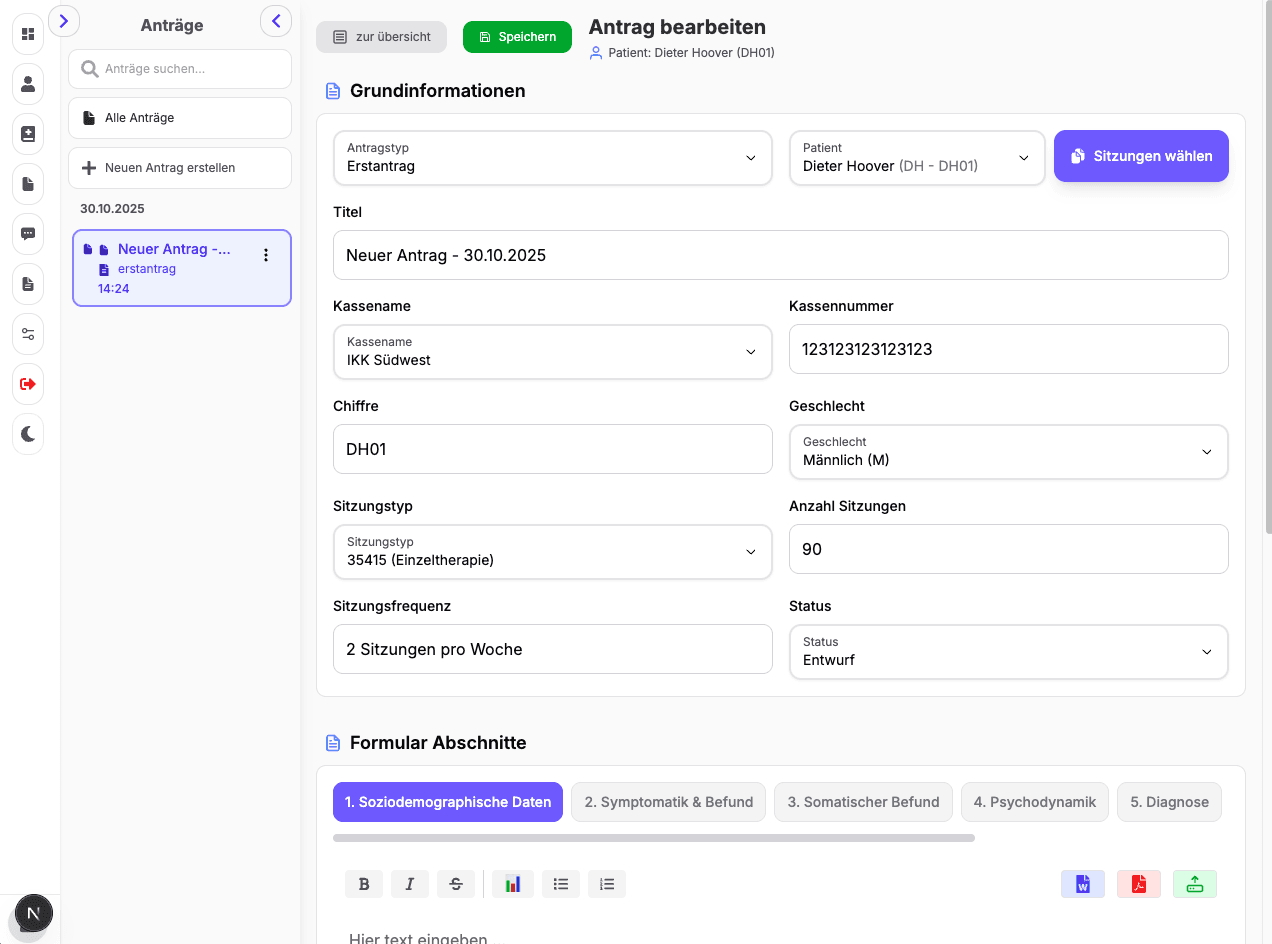The image size is (1272, 944).
Task: Export section as Word document
Action: pyautogui.click(x=1082, y=884)
